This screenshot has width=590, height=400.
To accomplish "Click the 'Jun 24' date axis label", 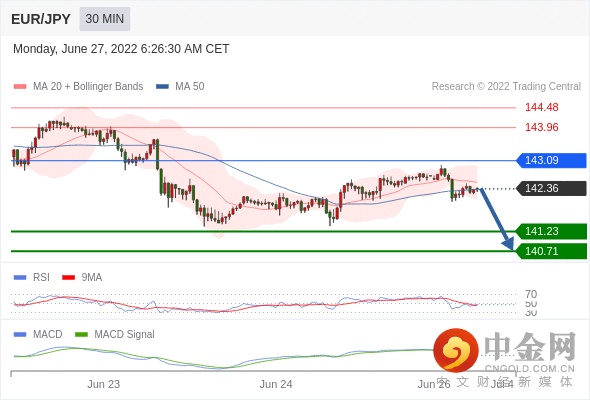I will (276, 384).
